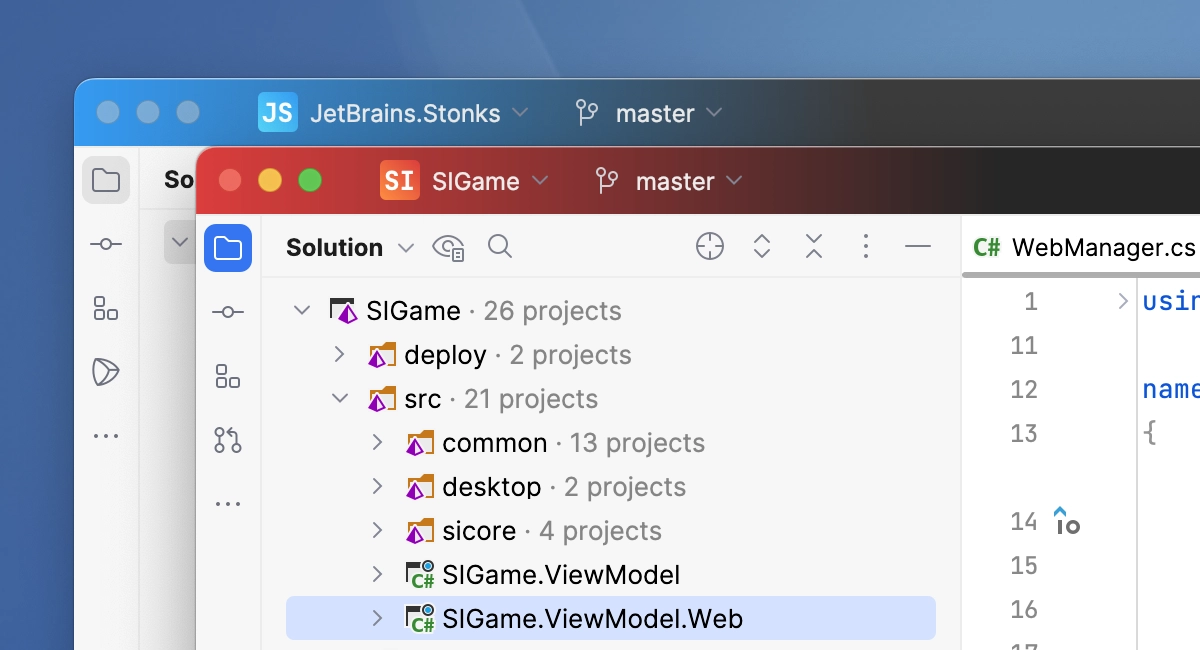Screen dimensions: 1200x650
Task: Hide the Solution panel with the minimize dash
Action: coord(918,247)
